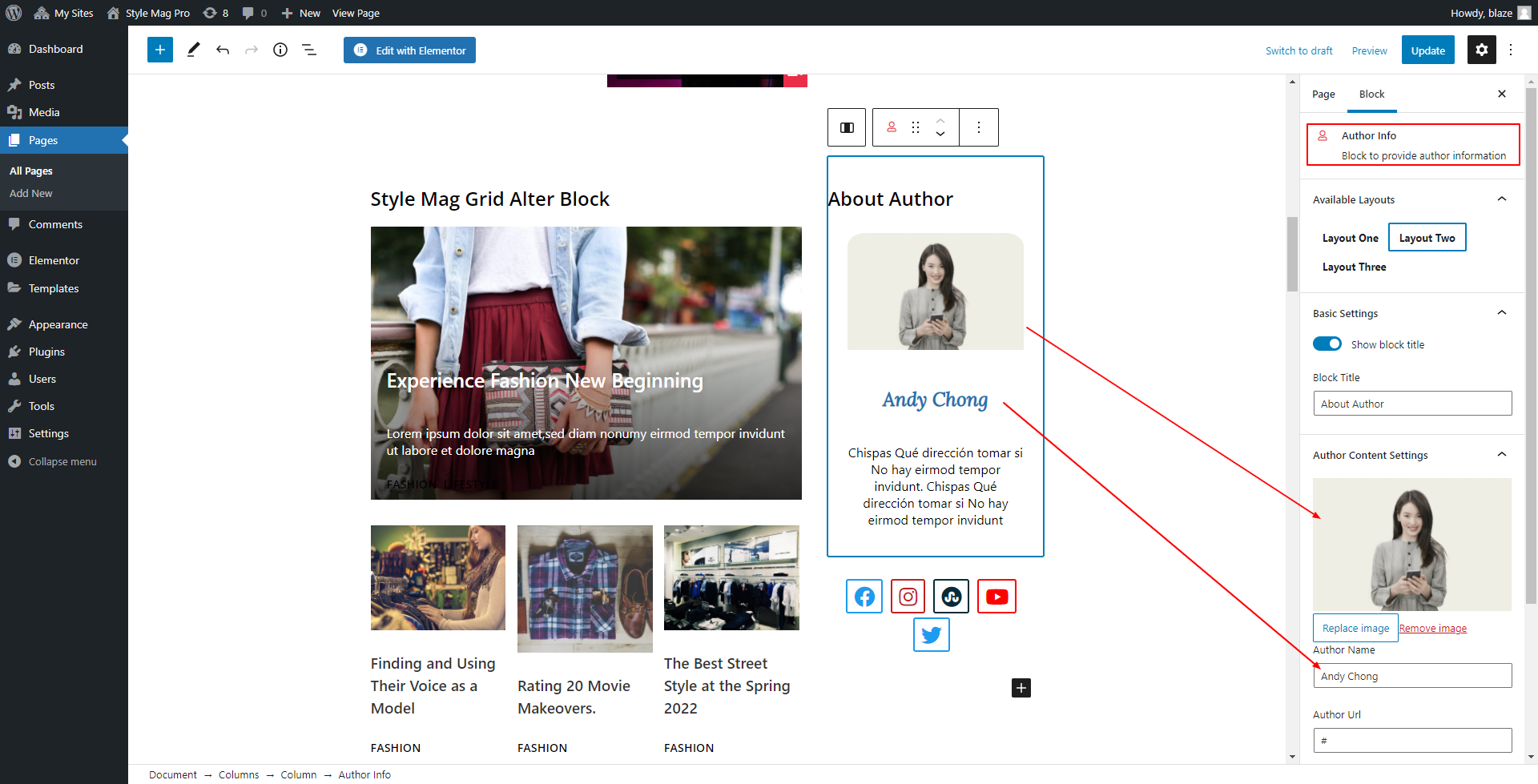Collapse the Basic Settings panel
Screen dimensions: 1538x784
tap(1502, 313)
